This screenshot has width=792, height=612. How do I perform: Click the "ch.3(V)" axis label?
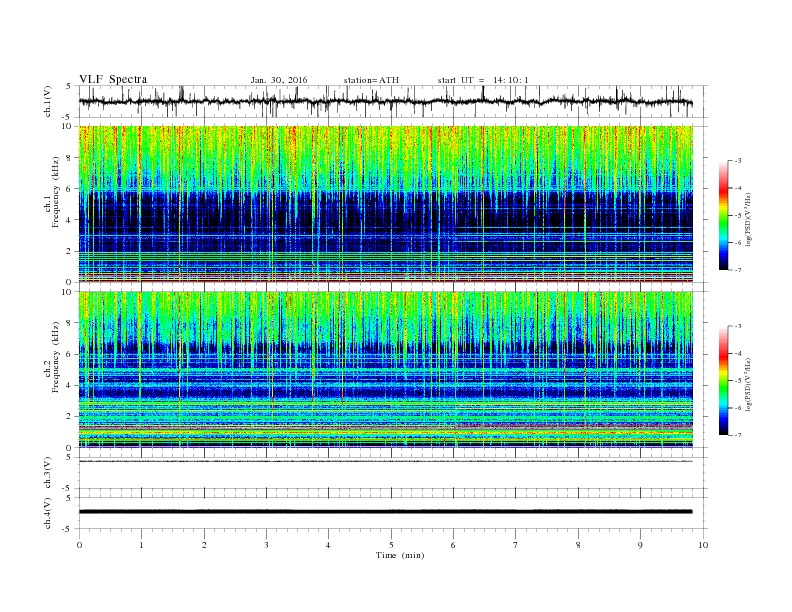pos(48,473)
